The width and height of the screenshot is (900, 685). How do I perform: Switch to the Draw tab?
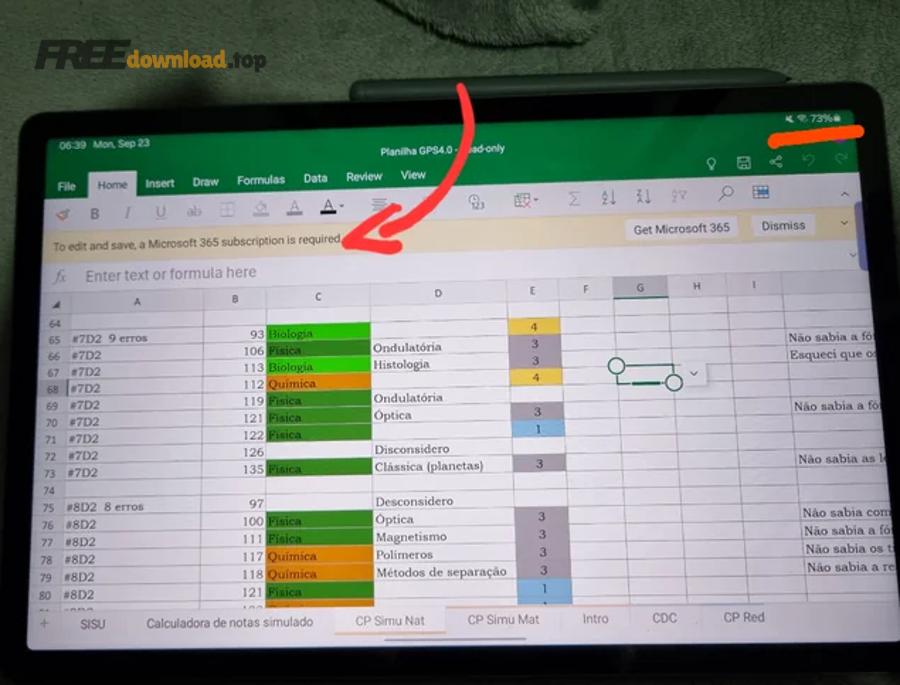pyautogui.click(x=205, y=181)
